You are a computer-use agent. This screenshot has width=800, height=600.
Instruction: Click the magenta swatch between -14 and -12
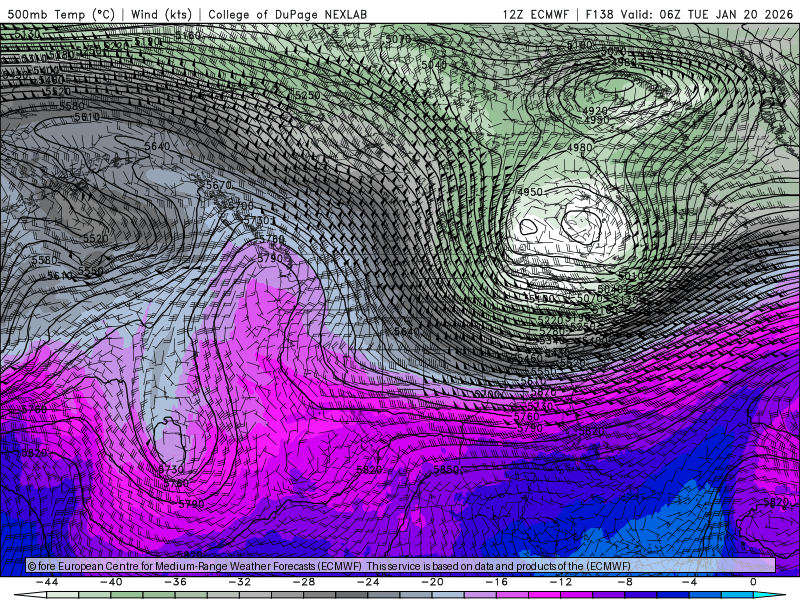[x=544, y=595]
